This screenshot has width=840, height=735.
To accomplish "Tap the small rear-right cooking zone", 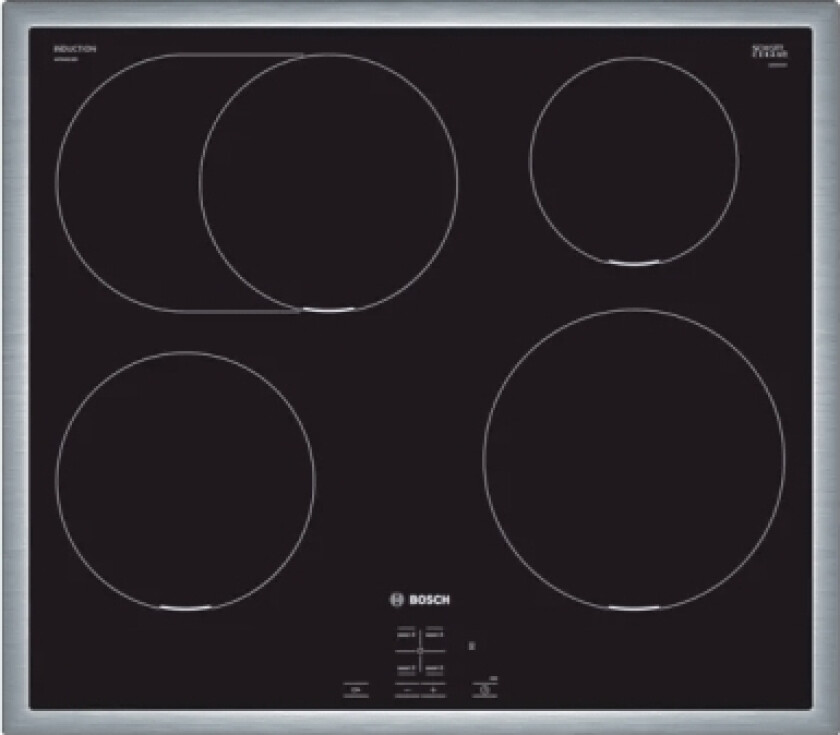I will click(634, 161).
